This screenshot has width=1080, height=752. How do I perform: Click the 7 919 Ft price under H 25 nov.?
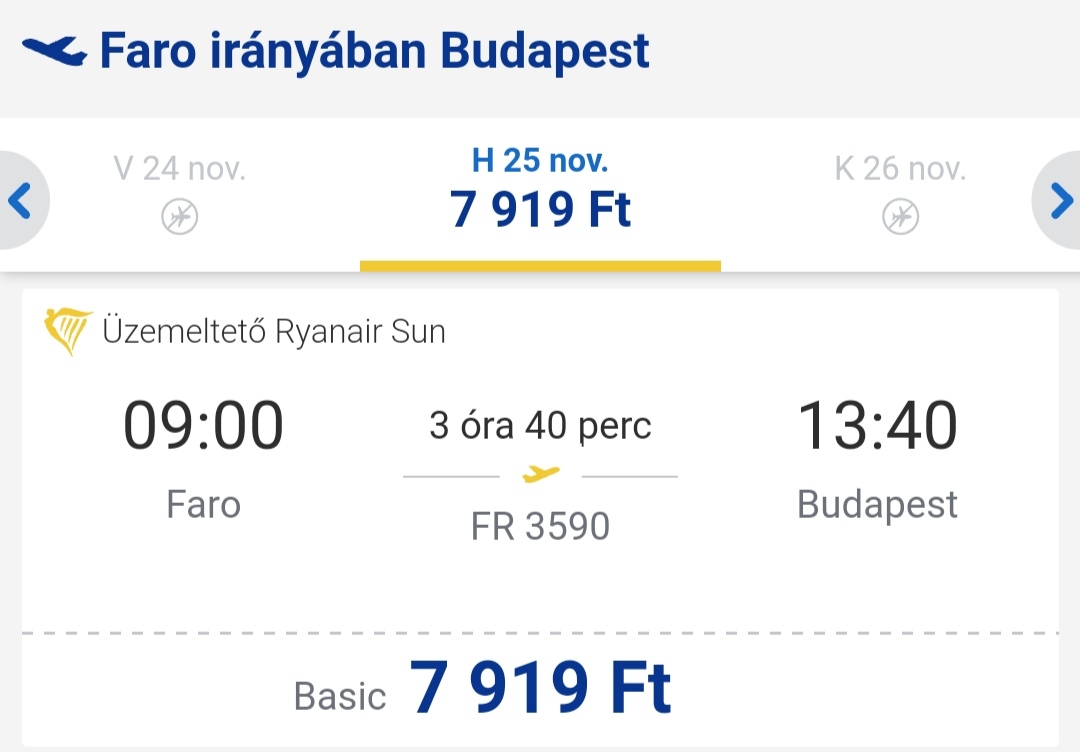[x=540, y=209]
